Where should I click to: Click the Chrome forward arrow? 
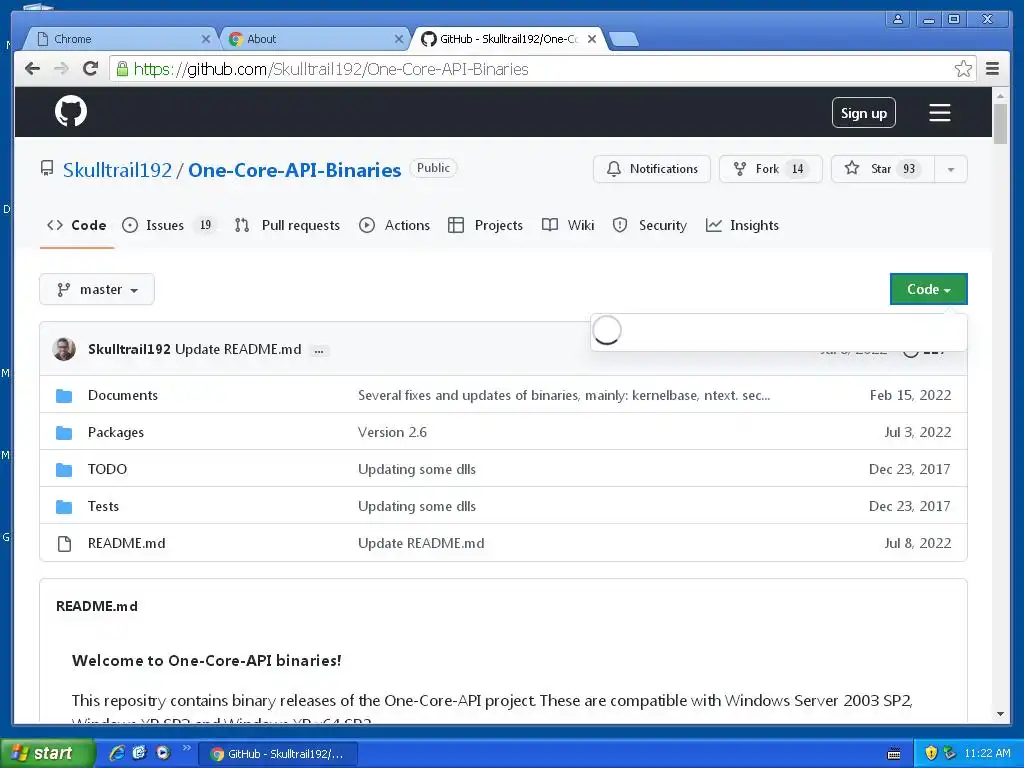(x=61, y=69)
